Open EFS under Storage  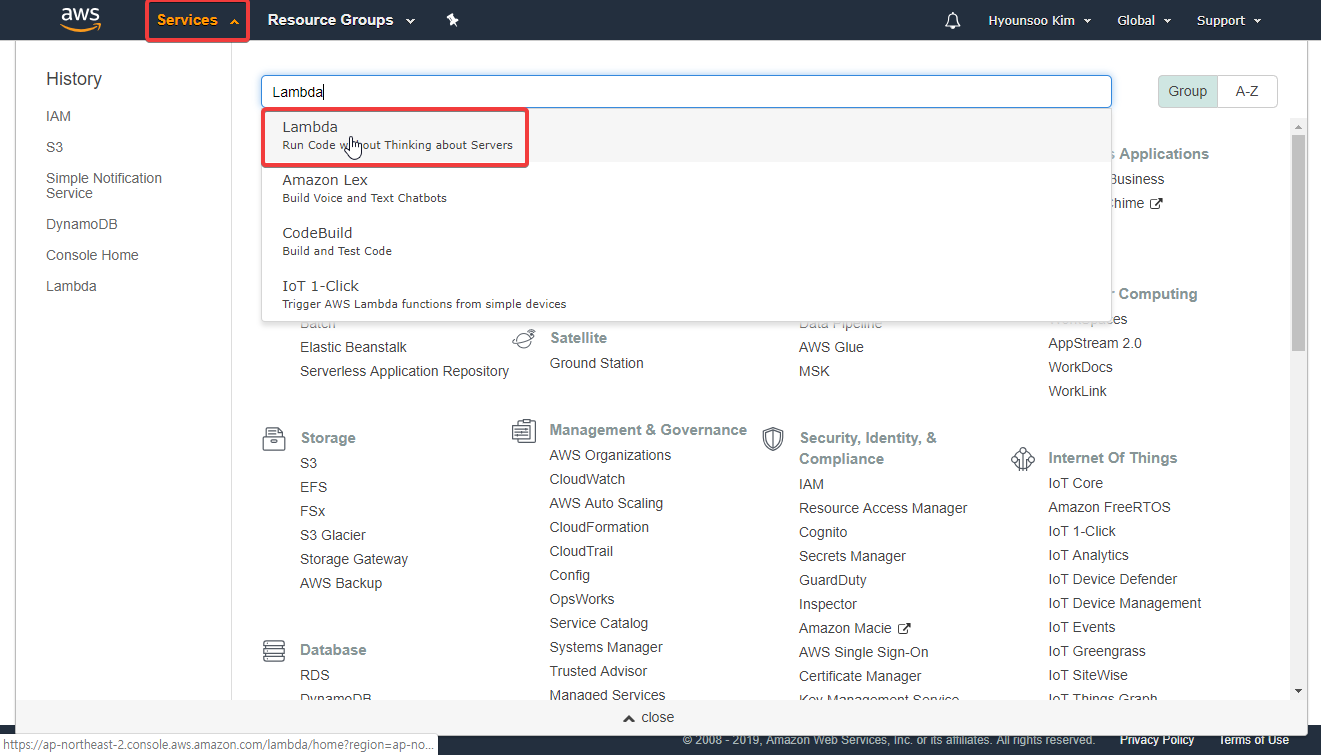(x=313, y=487)
